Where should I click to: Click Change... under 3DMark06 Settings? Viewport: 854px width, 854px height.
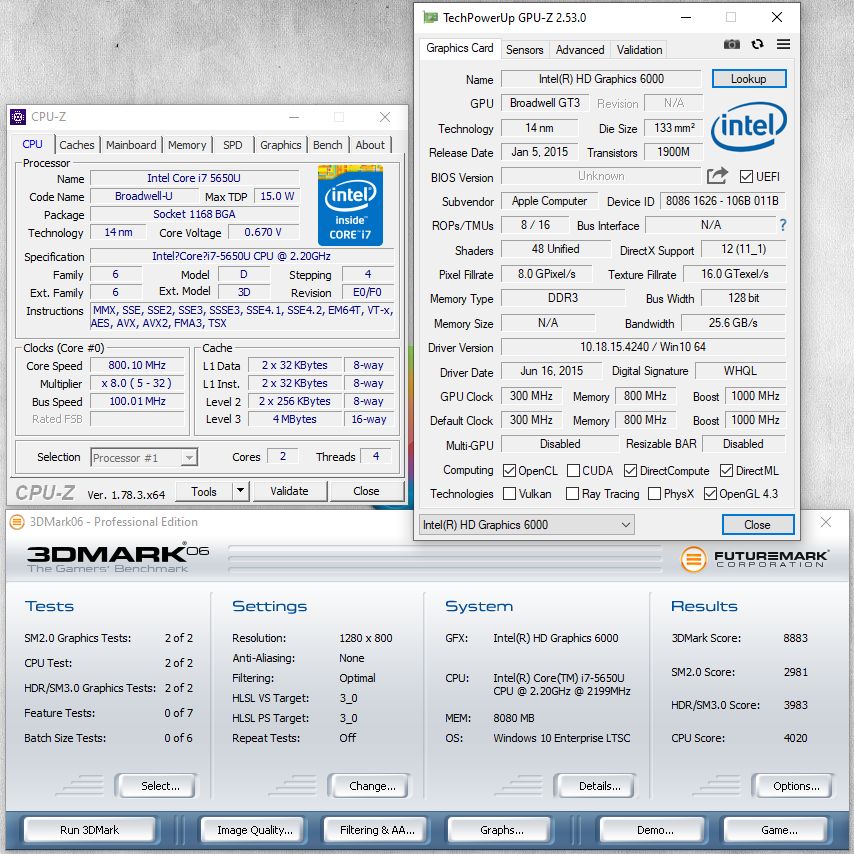[369, 786]
